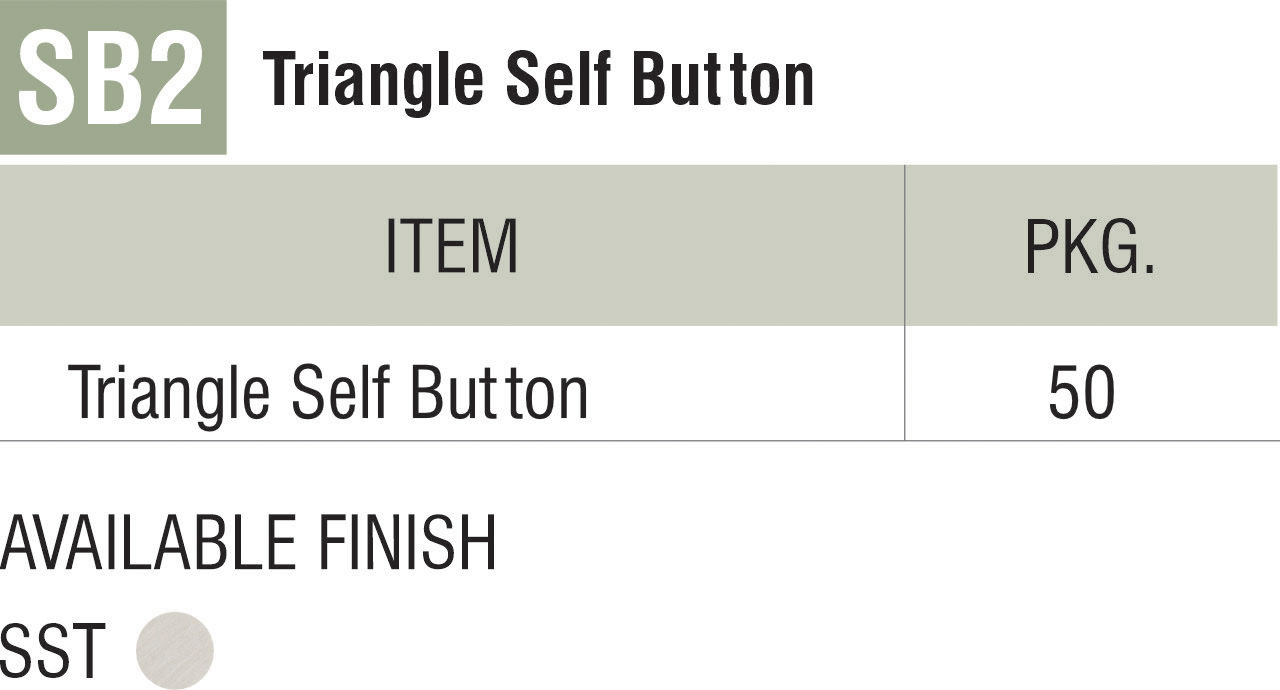The width and height of the screenshot is (1280, 690).
Task: Click the PKG. column header
Action: tap(1090, 246)
